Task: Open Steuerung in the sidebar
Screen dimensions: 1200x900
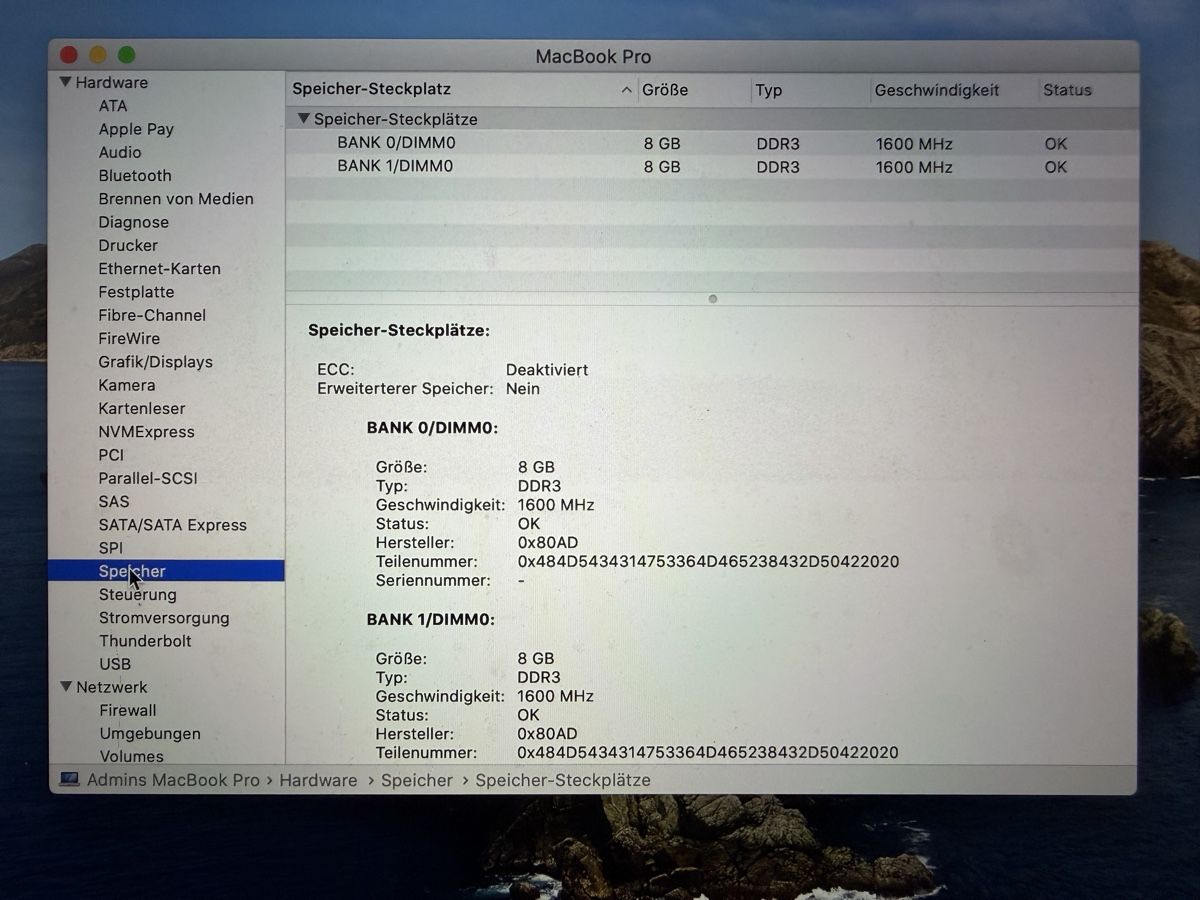Action: pyautogui.click(x=137, y=594)
